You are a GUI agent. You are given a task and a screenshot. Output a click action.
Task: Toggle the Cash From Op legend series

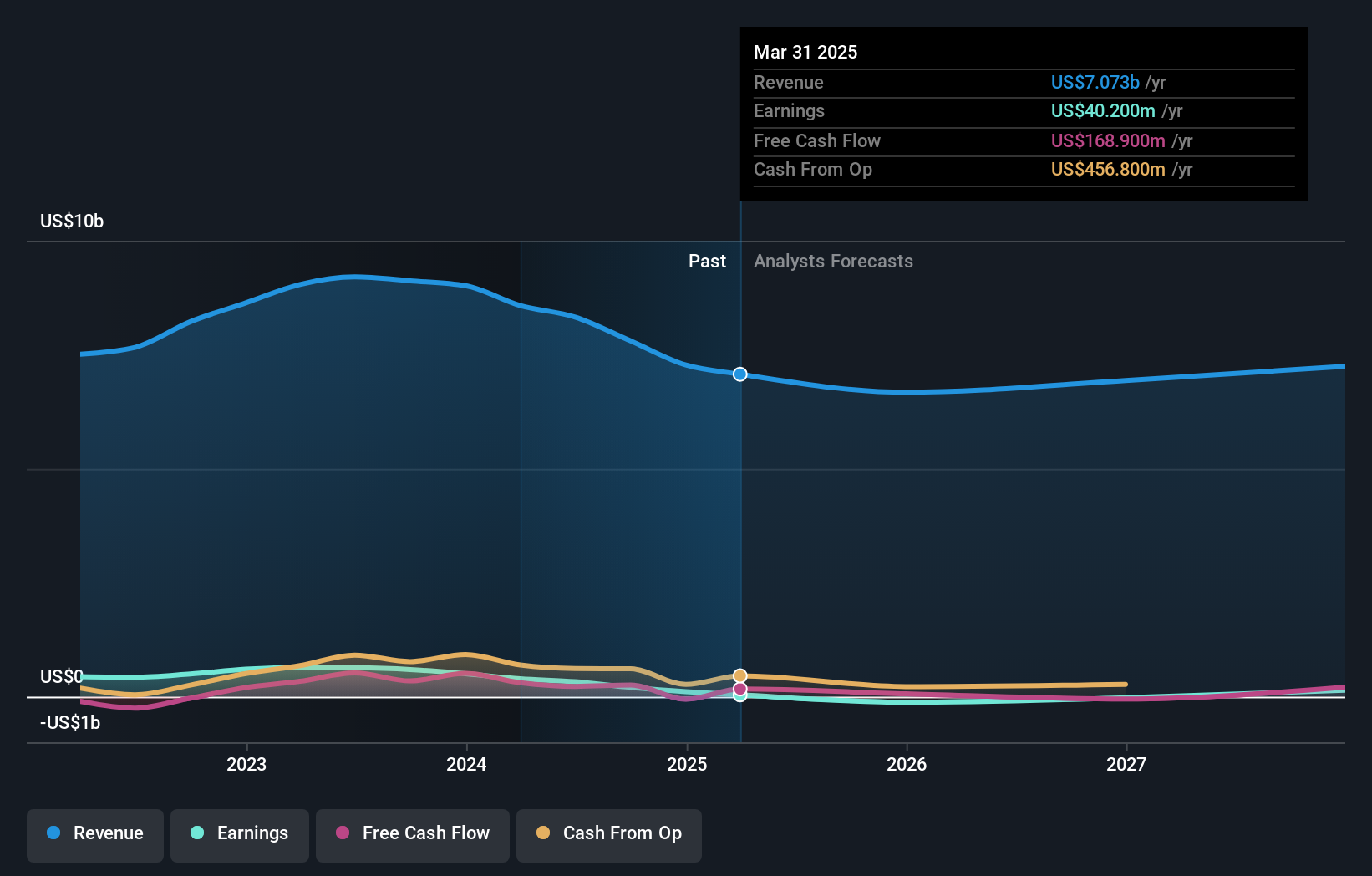point(609,835)
